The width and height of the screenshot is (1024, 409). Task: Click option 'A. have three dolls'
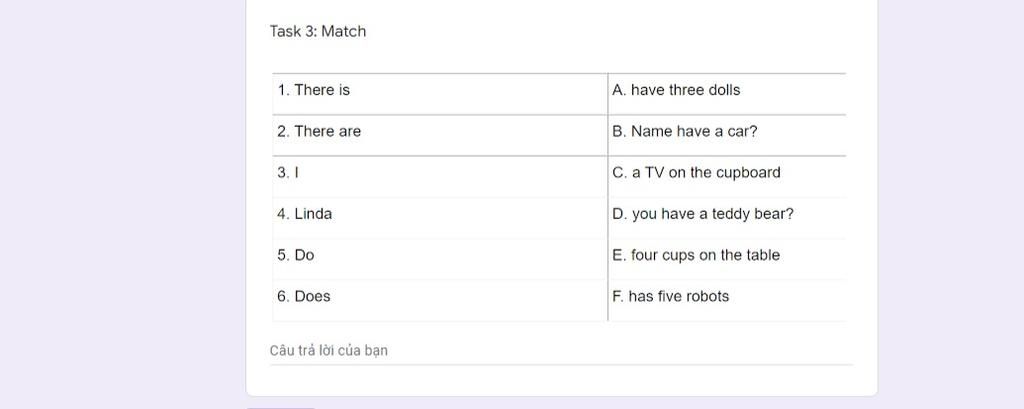676,90
